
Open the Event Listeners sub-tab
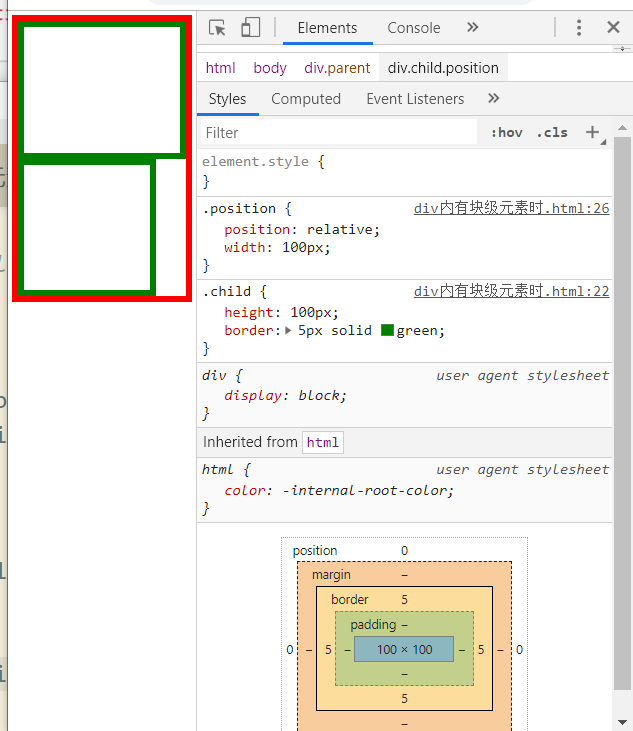(x=415, y=99)
